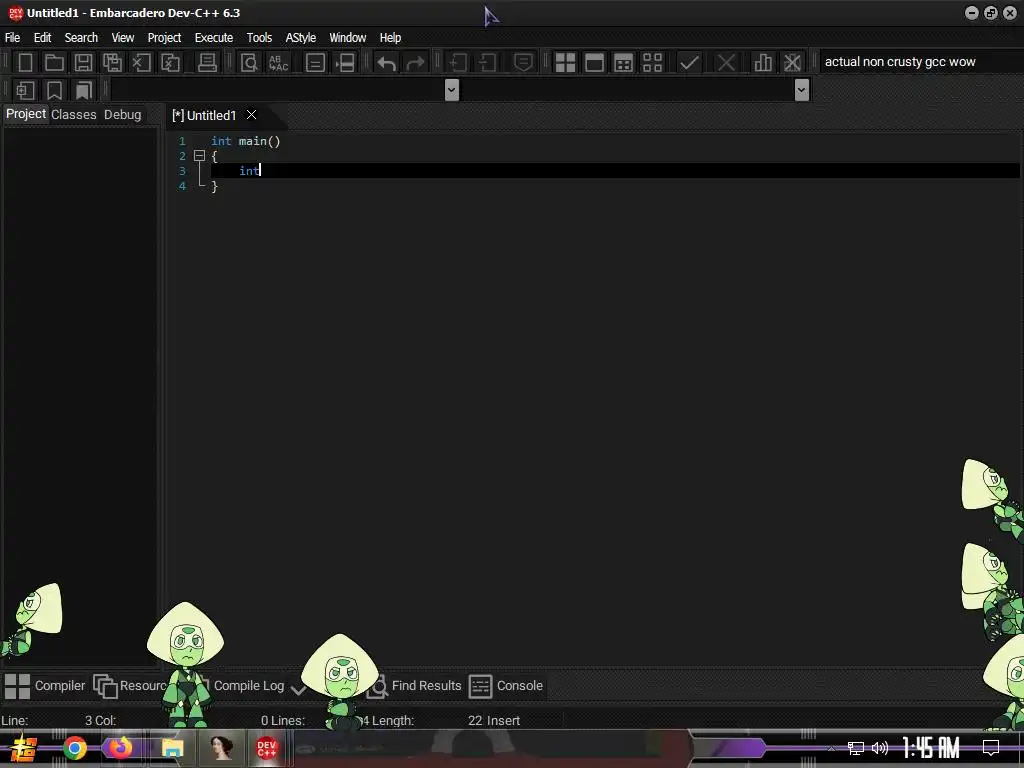The image size is (1024, 768).
Task: Click line number 4 in the gutter
Action: coord(182,186)
